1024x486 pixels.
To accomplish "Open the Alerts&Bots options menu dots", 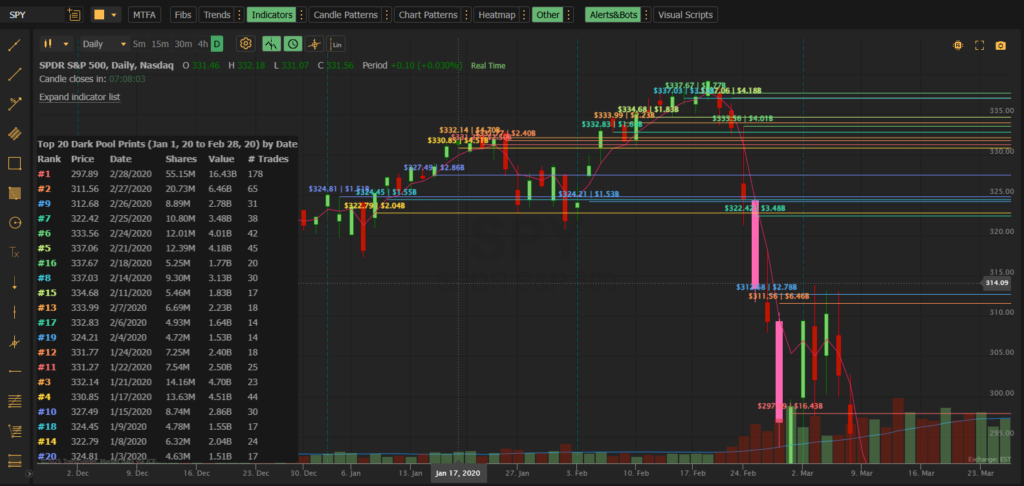I will click(x=647, y=14).
